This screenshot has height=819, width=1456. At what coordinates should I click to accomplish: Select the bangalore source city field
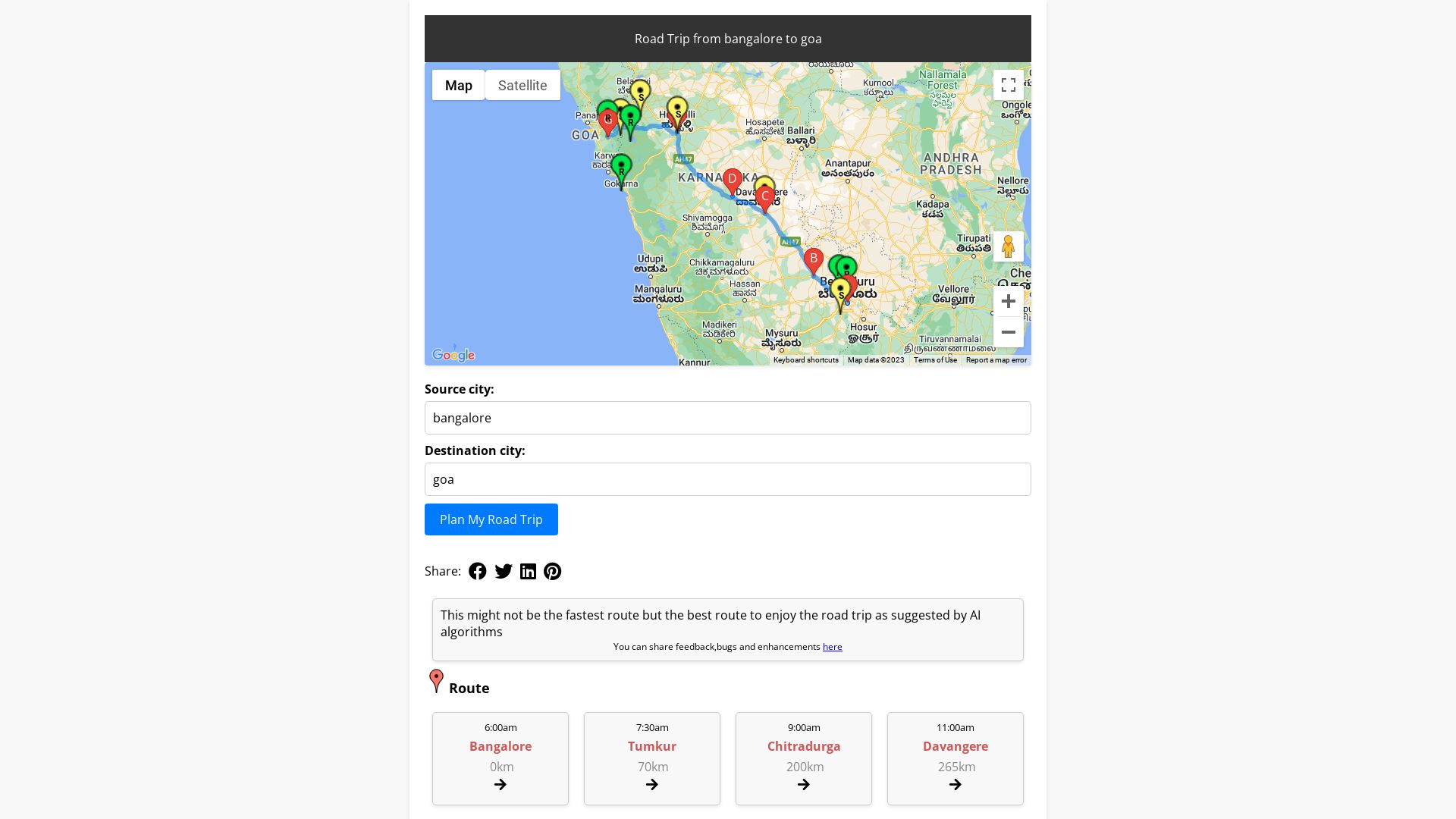tap(727, 417)
